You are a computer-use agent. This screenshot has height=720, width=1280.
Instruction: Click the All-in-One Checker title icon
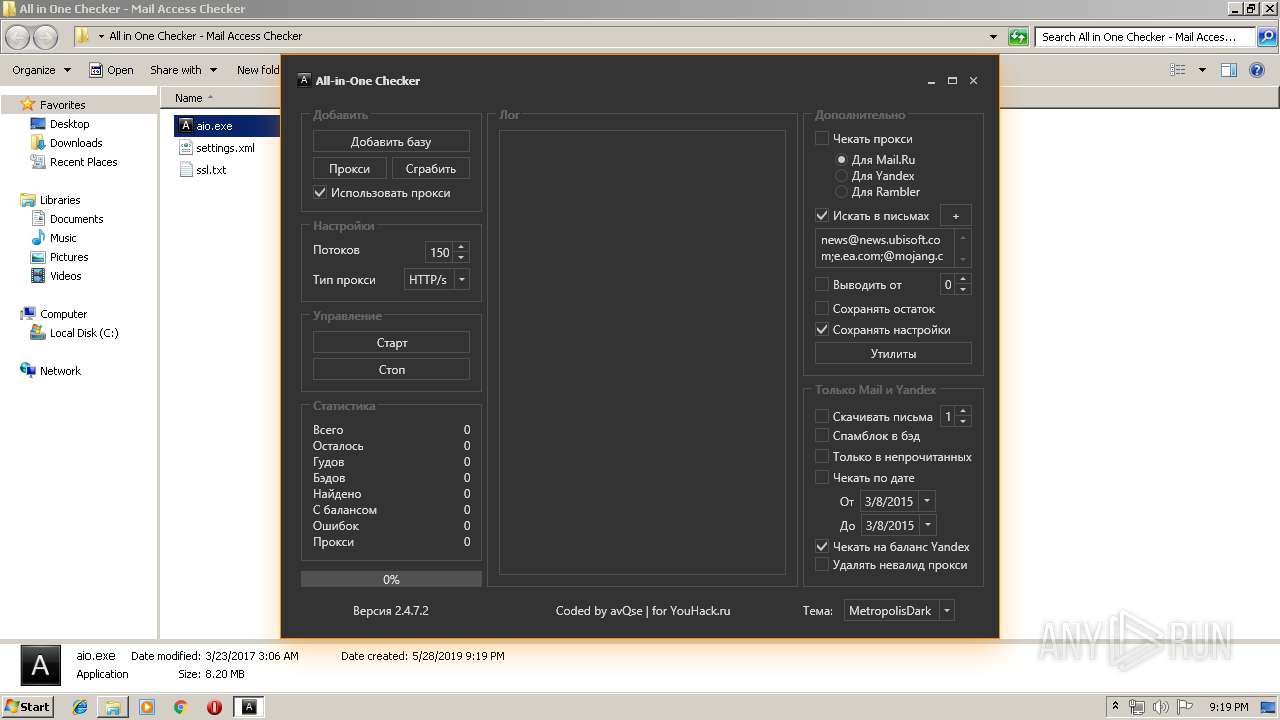pyautogui.click(x=304, y=80)
